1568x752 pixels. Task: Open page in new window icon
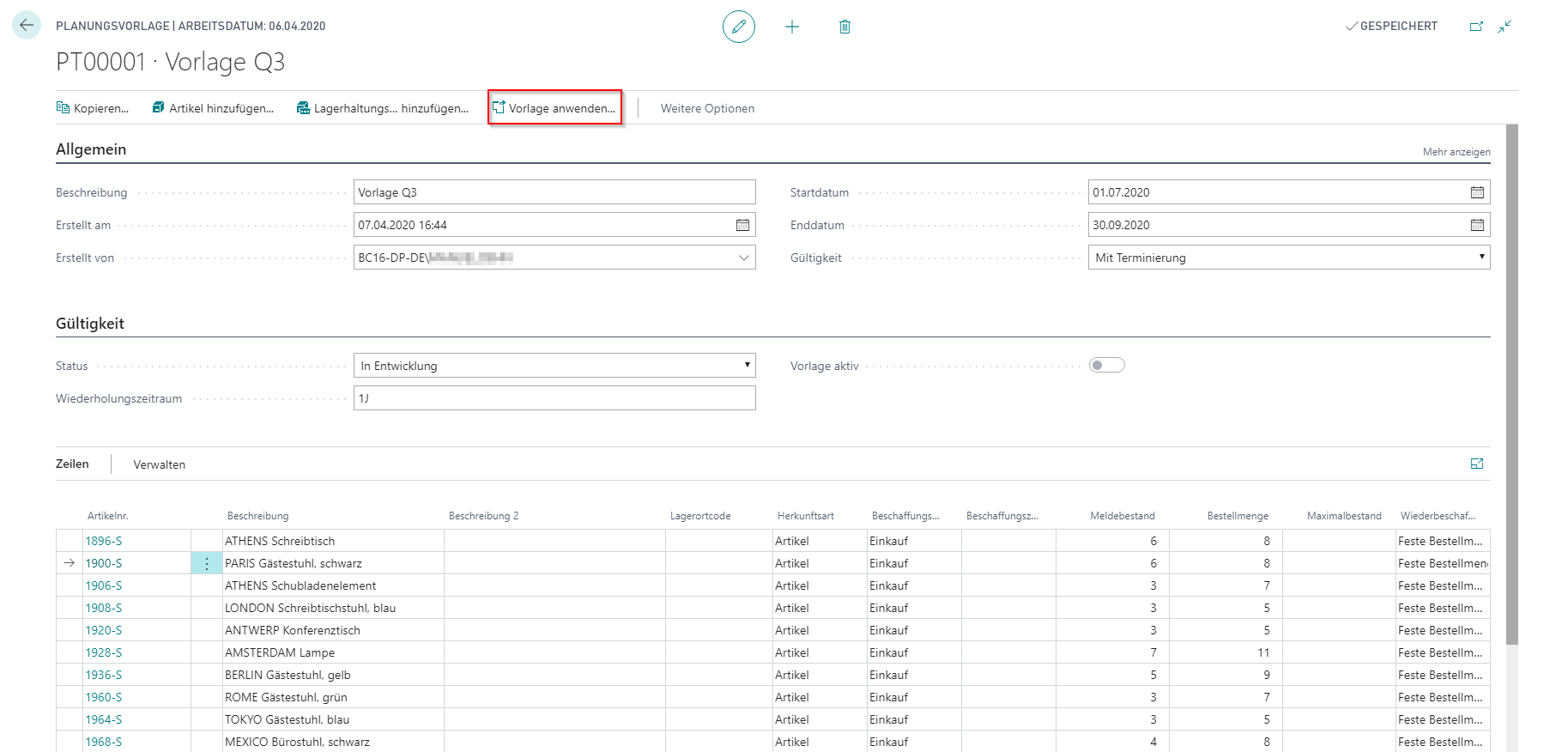(1476, 27)
